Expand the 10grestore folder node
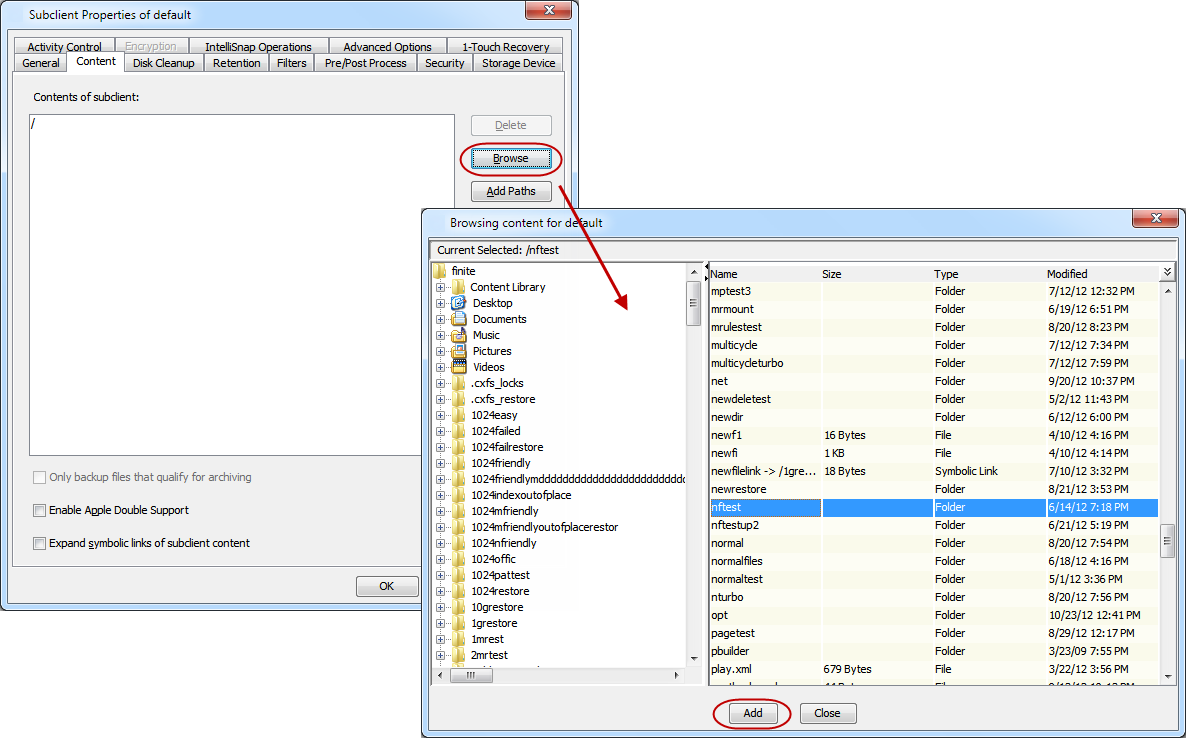This screenshot has width=1186, height=738. [x=440, y=607]
